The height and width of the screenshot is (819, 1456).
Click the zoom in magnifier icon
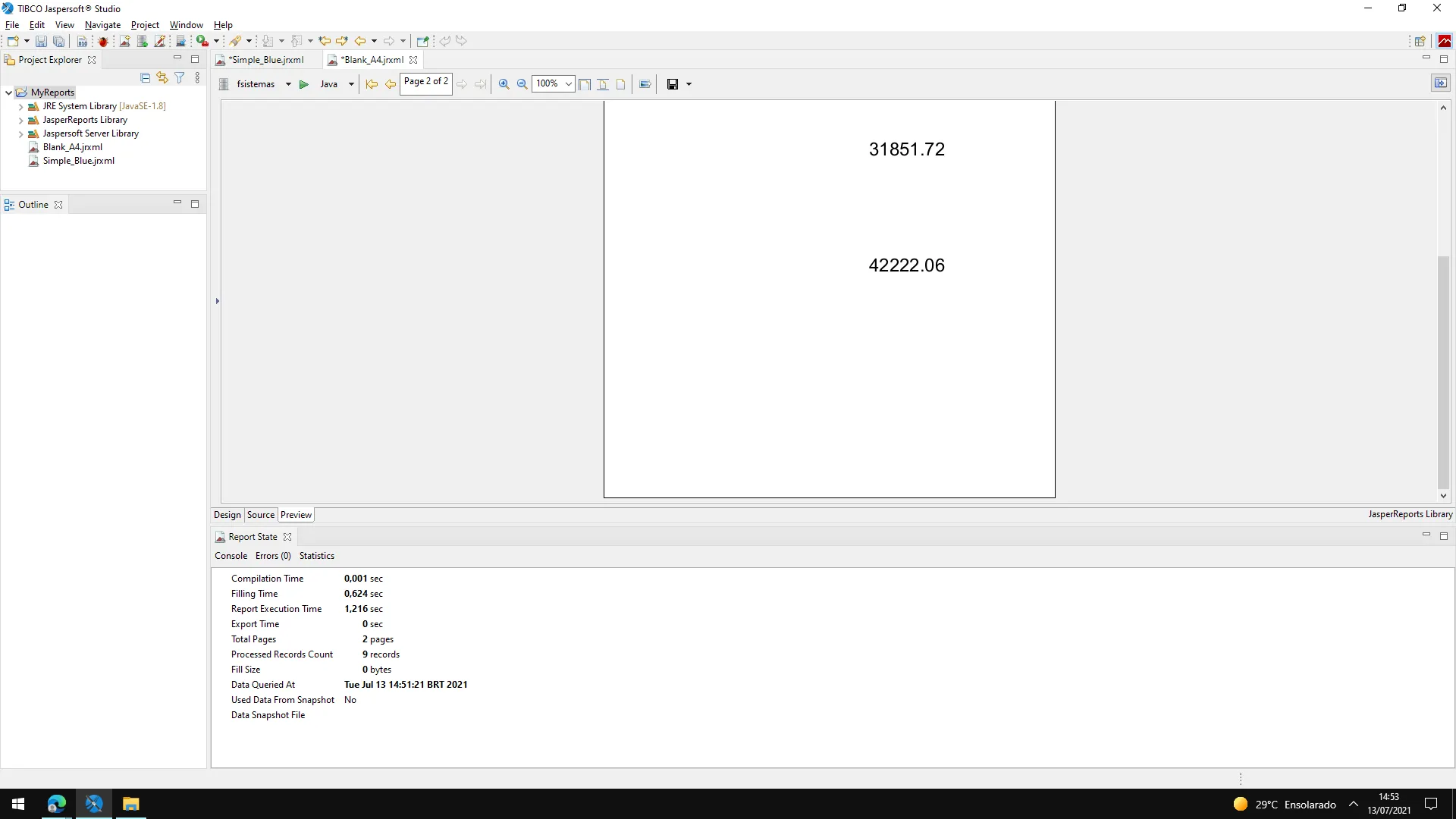tap(504, 84)
